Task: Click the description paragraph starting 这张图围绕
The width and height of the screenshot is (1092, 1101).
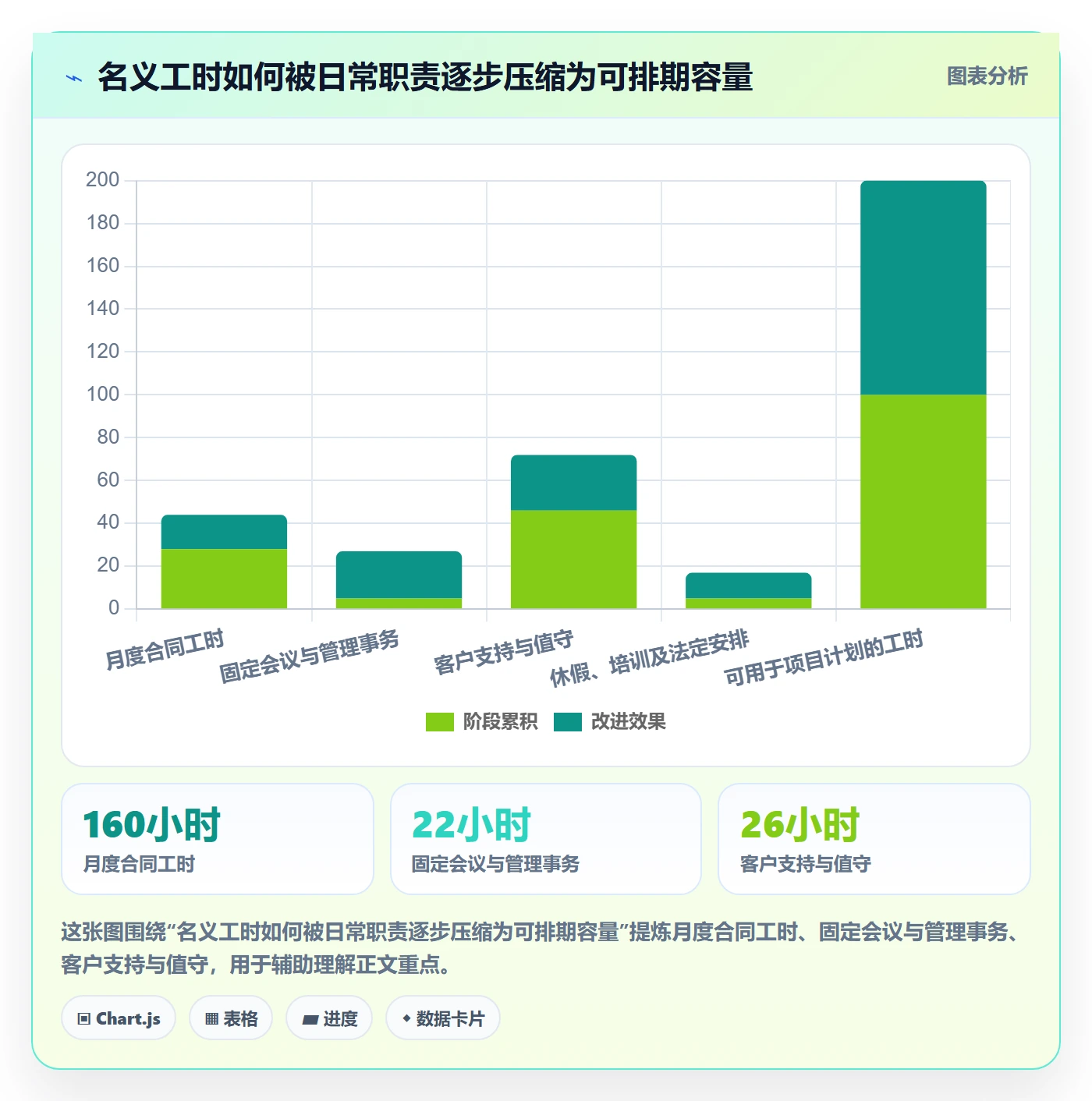Action: click(x=540, y=948)
